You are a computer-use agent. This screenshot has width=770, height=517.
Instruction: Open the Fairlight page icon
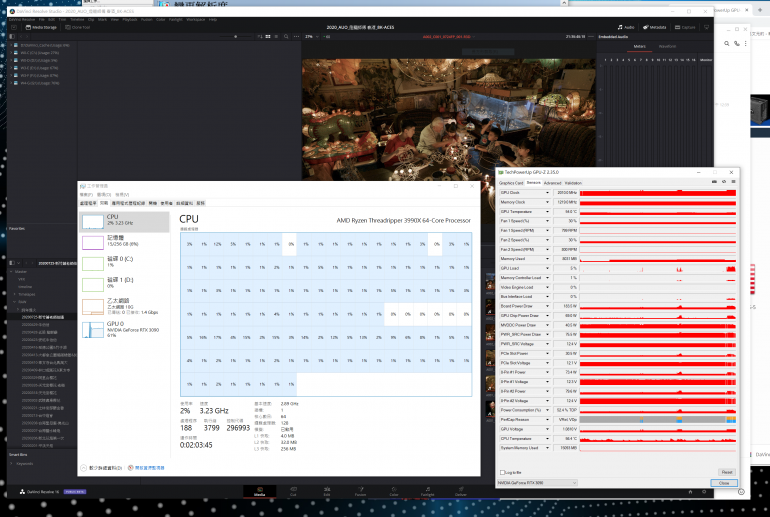point(427,491)
